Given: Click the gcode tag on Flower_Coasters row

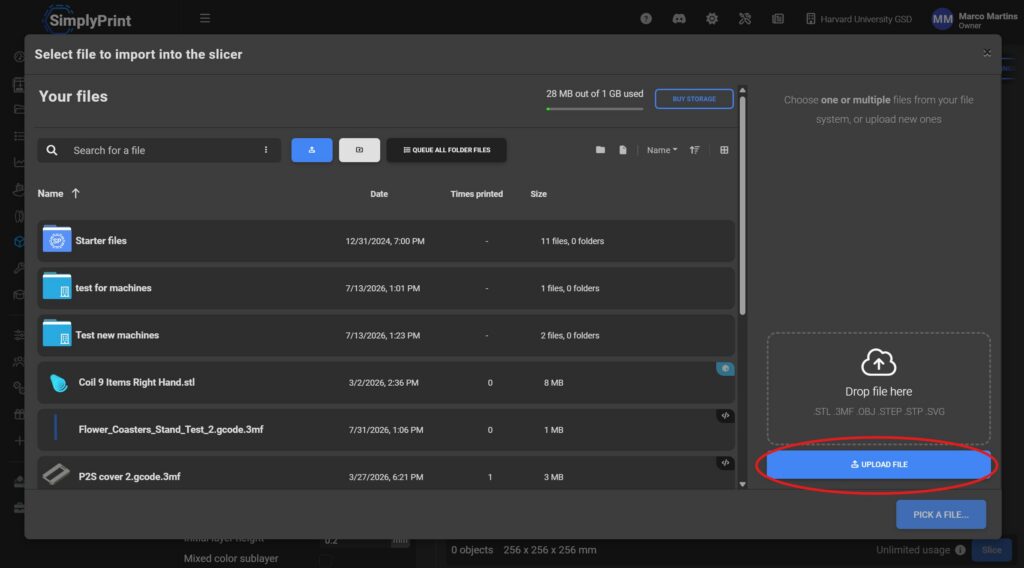Looking at the screenshot, I should tap(725, 416).
